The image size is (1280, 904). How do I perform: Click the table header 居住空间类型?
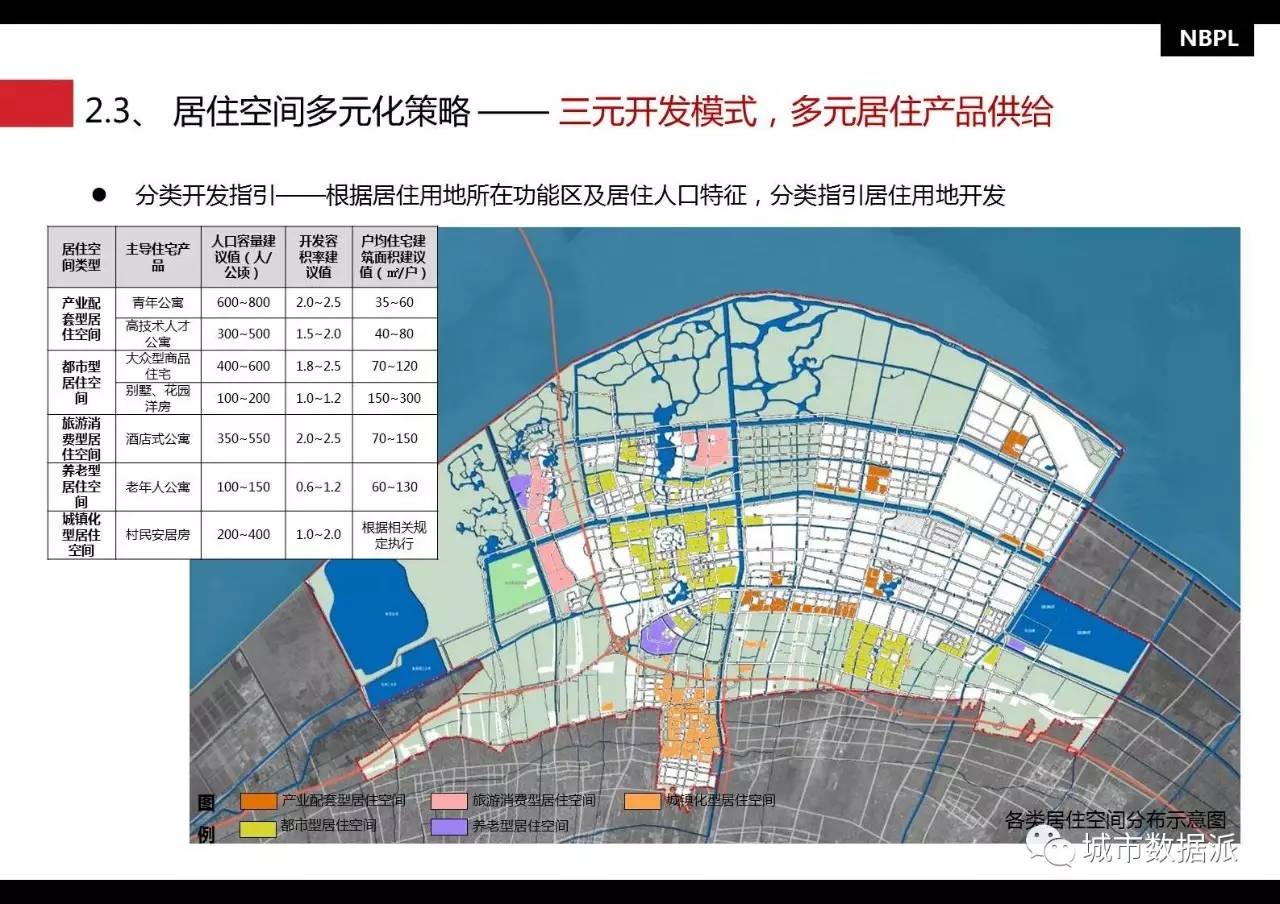coord(81,258)
